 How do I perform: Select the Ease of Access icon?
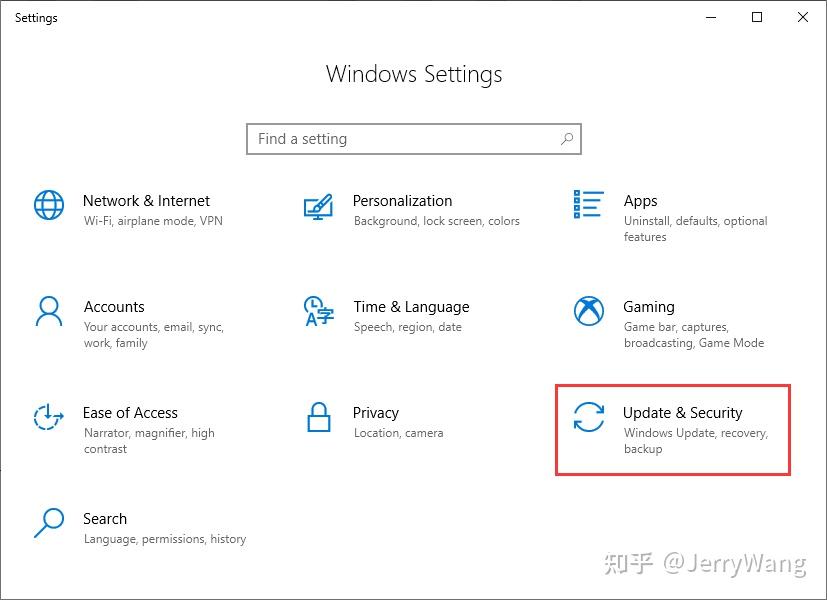point(49,417)
